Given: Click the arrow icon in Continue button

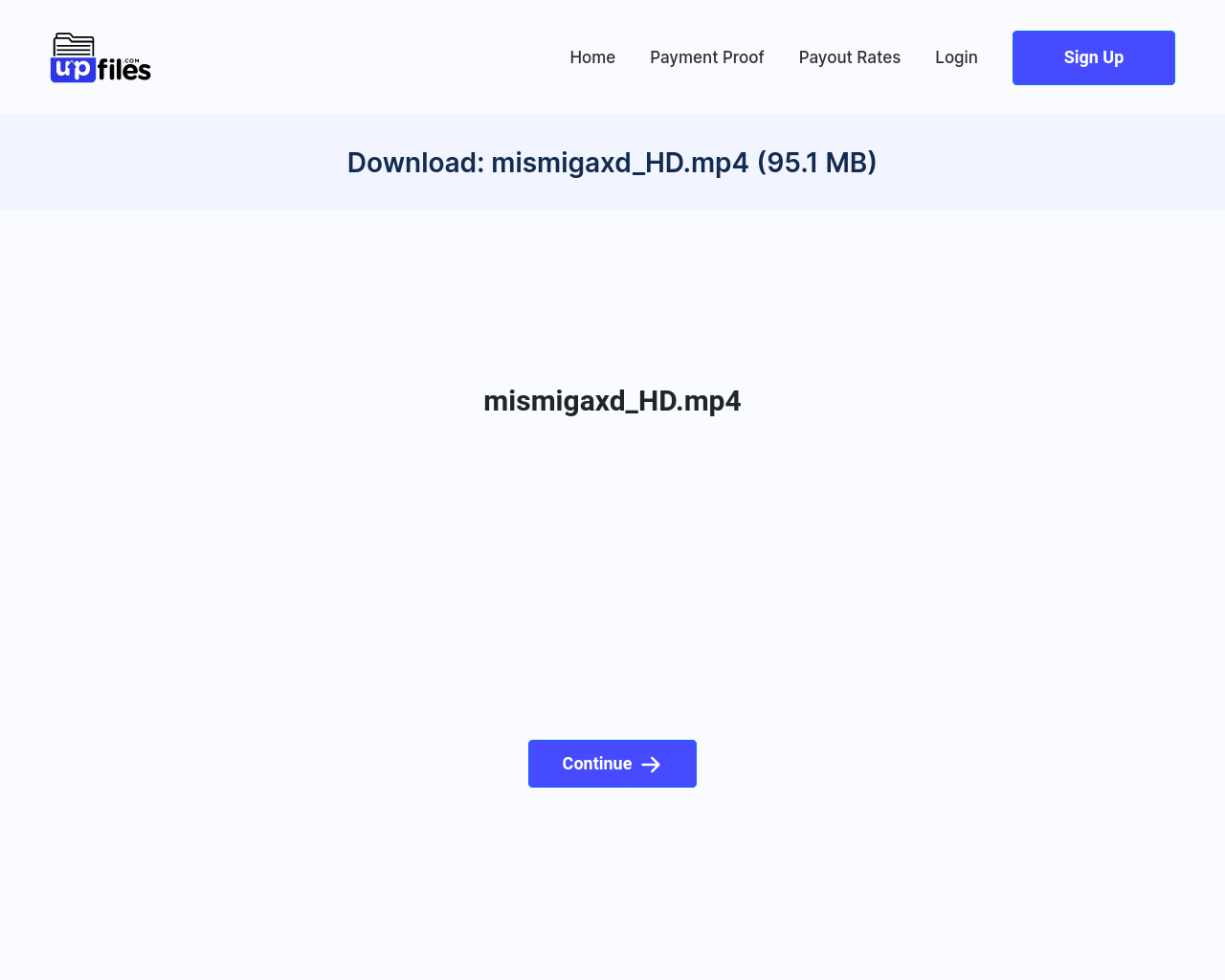Looking at the screenshot, I should [x=651, y=765].
